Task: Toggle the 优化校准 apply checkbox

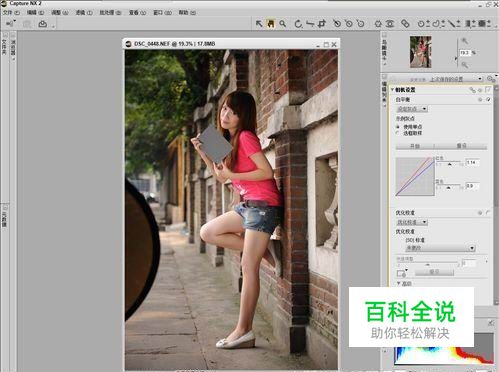Action: [488, 212]
